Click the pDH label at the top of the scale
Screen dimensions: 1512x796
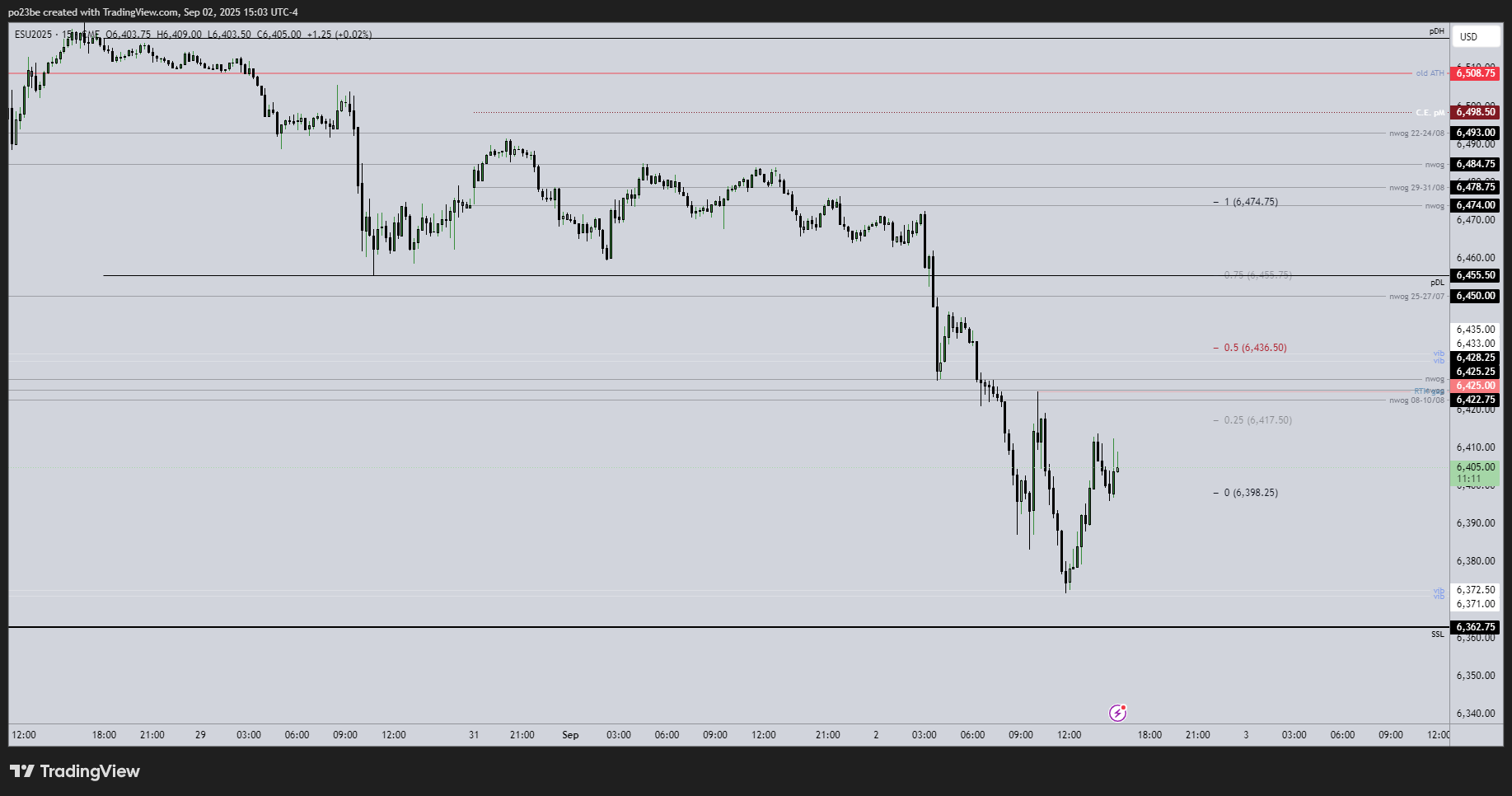(1437, 30)
